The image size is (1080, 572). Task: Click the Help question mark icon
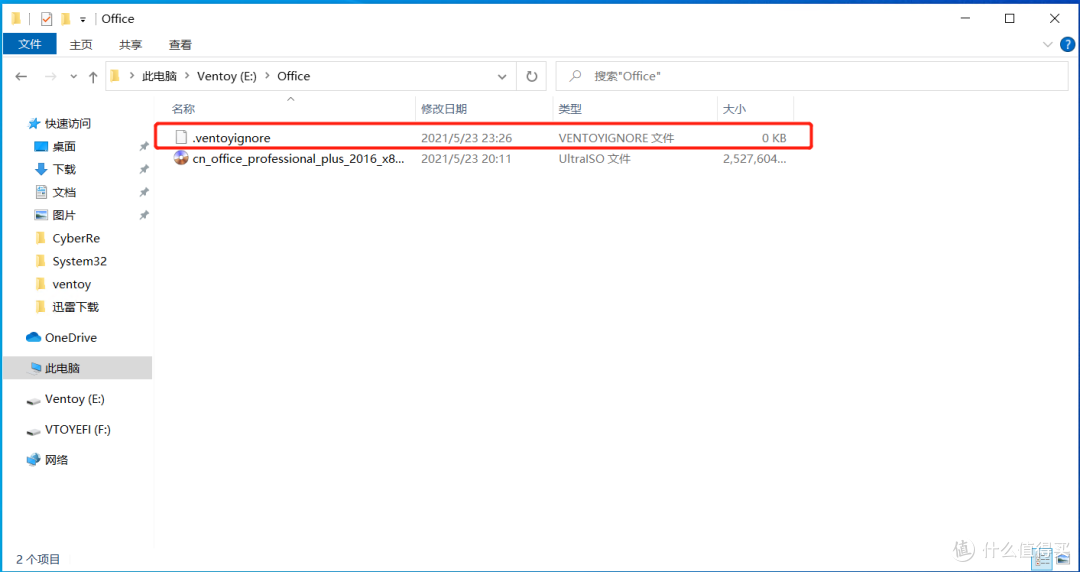coord(1065,45)
